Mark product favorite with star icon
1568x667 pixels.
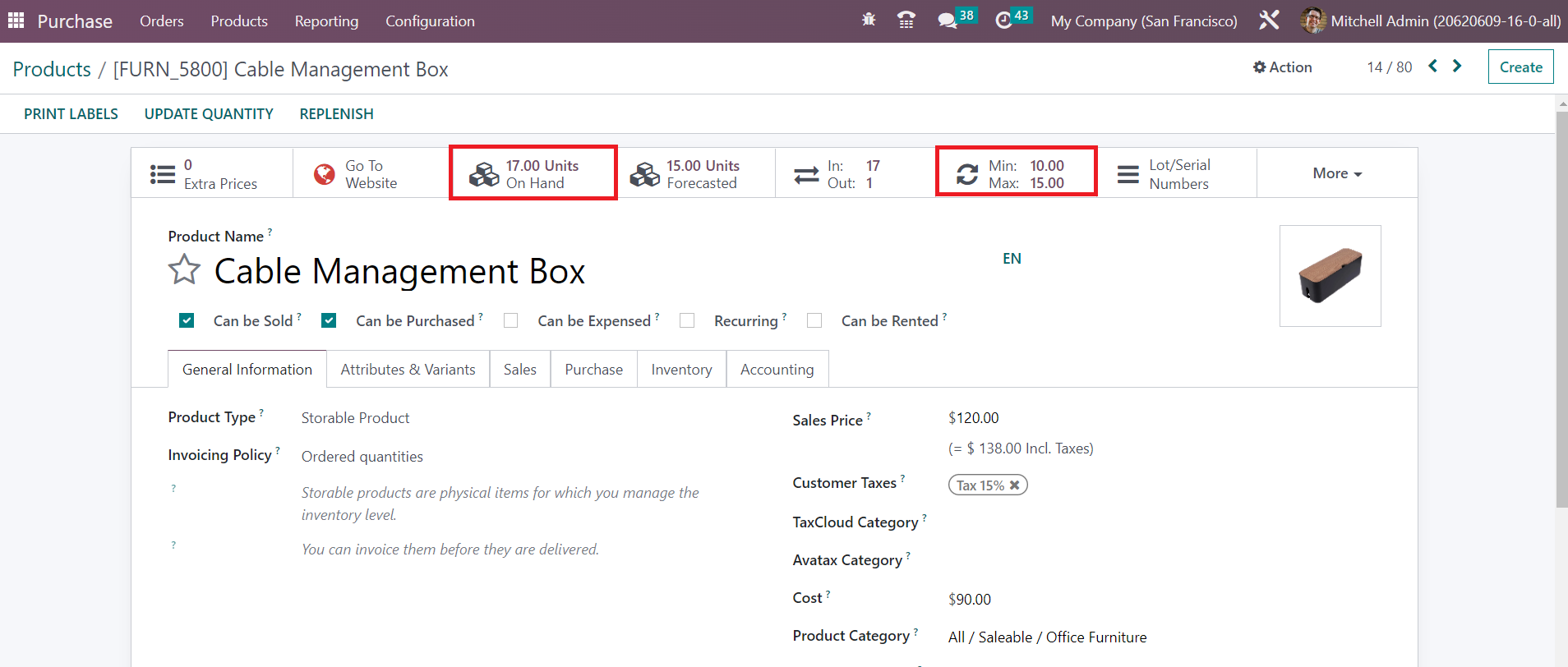184,270
